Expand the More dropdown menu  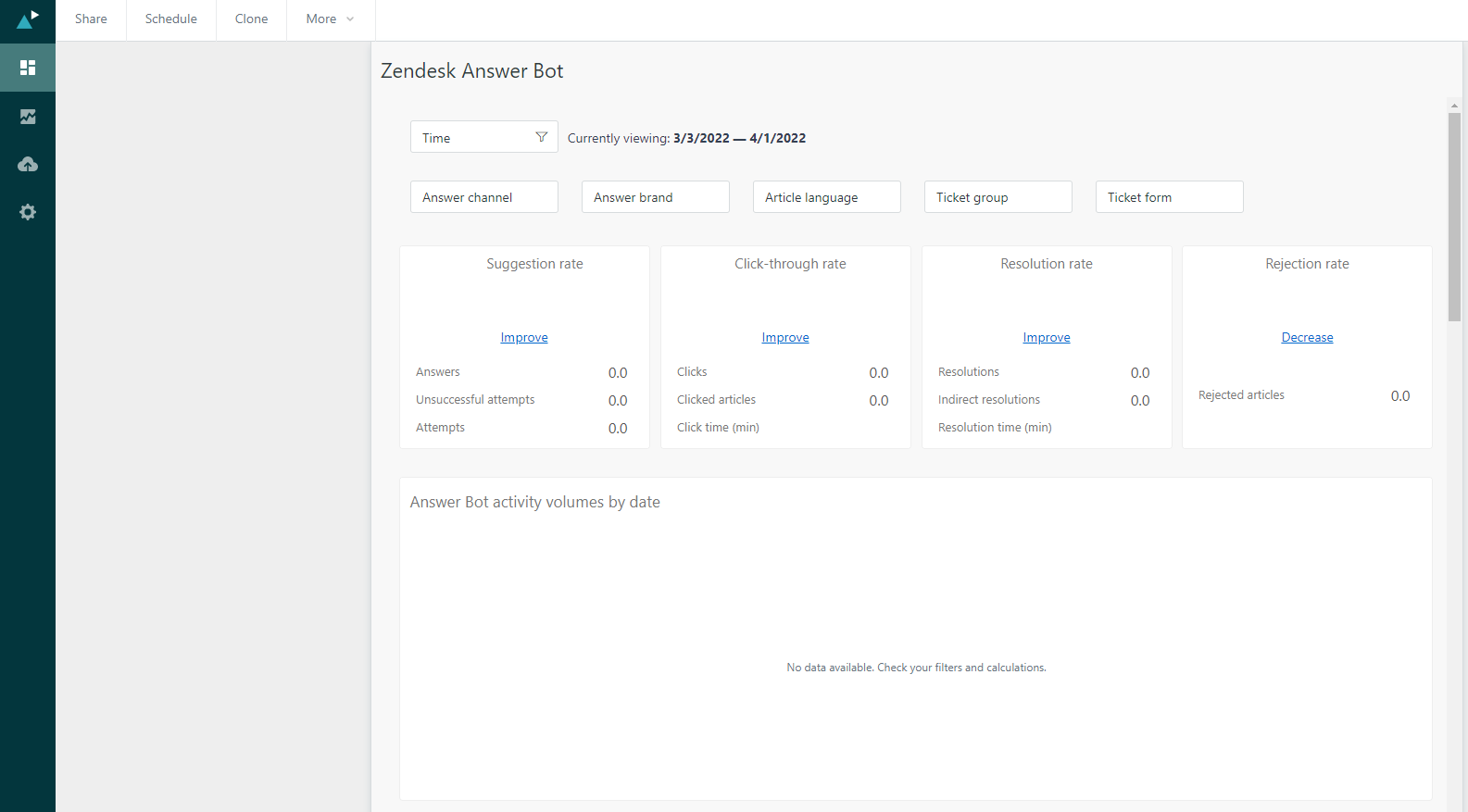pos(331,19)
